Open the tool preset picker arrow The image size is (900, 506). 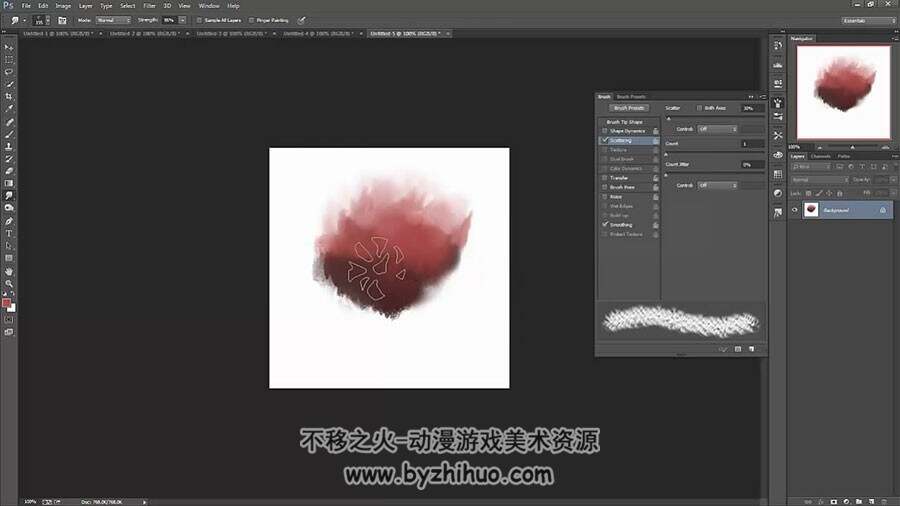pos(24,20)
